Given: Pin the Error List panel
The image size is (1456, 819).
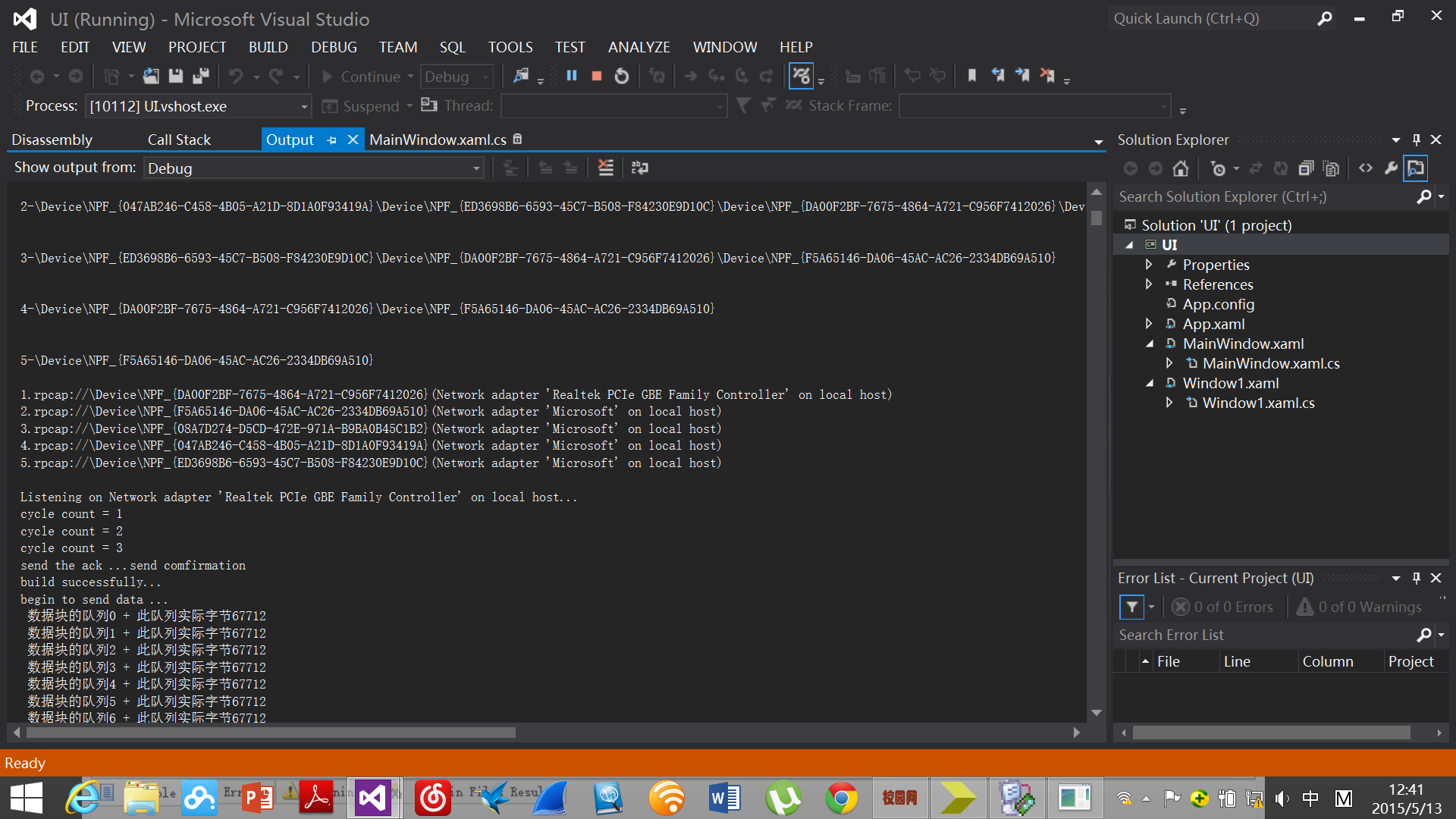Looking at the screenshot, I should tap(1415, 578).
